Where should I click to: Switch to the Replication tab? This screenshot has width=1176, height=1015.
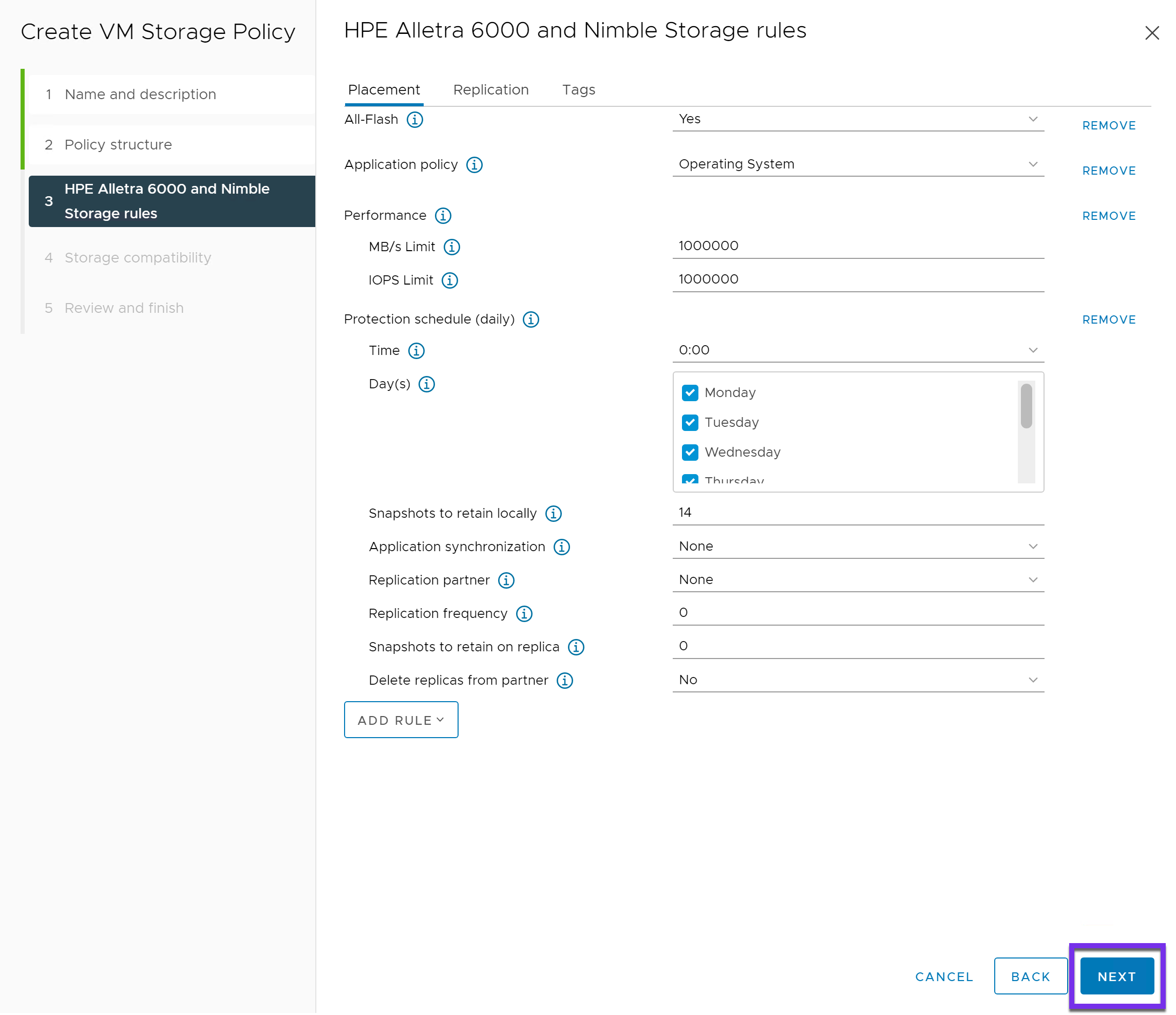click(x=490, y=90)
